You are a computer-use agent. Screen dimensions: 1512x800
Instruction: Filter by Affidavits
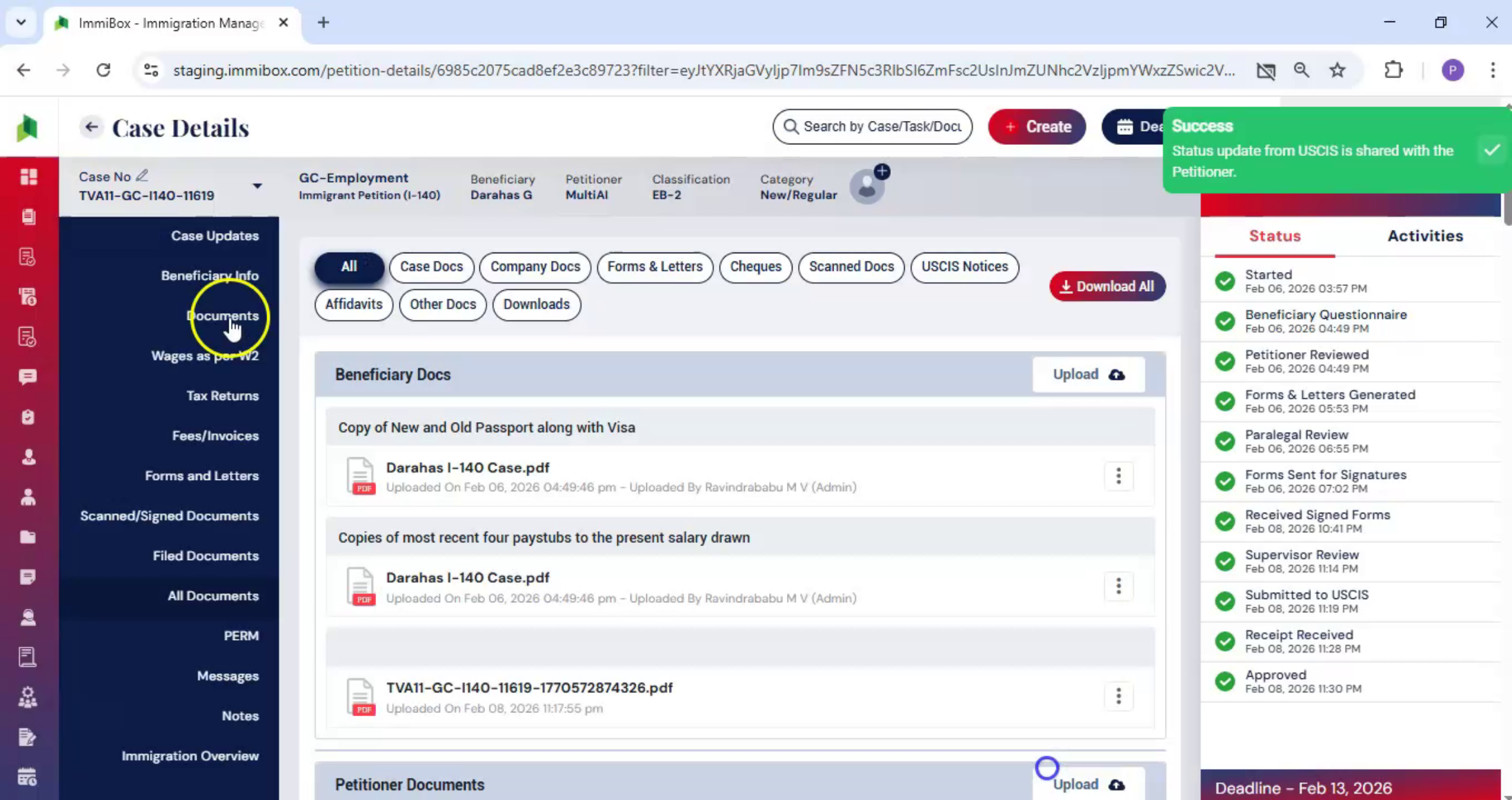[353, 305]
